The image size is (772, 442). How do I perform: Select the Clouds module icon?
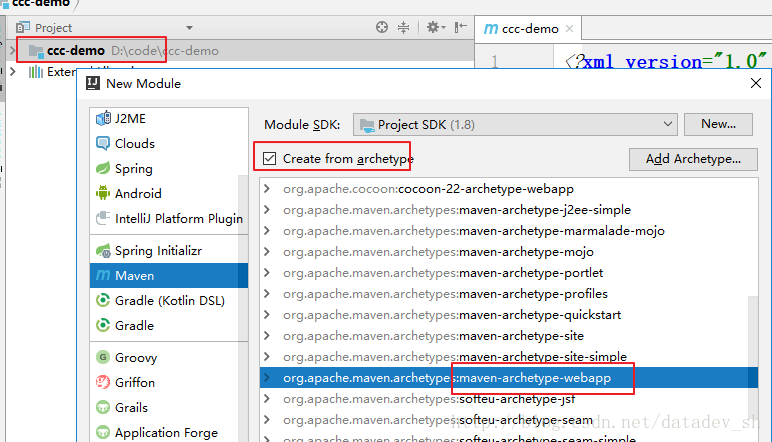[x=103, y=143]
